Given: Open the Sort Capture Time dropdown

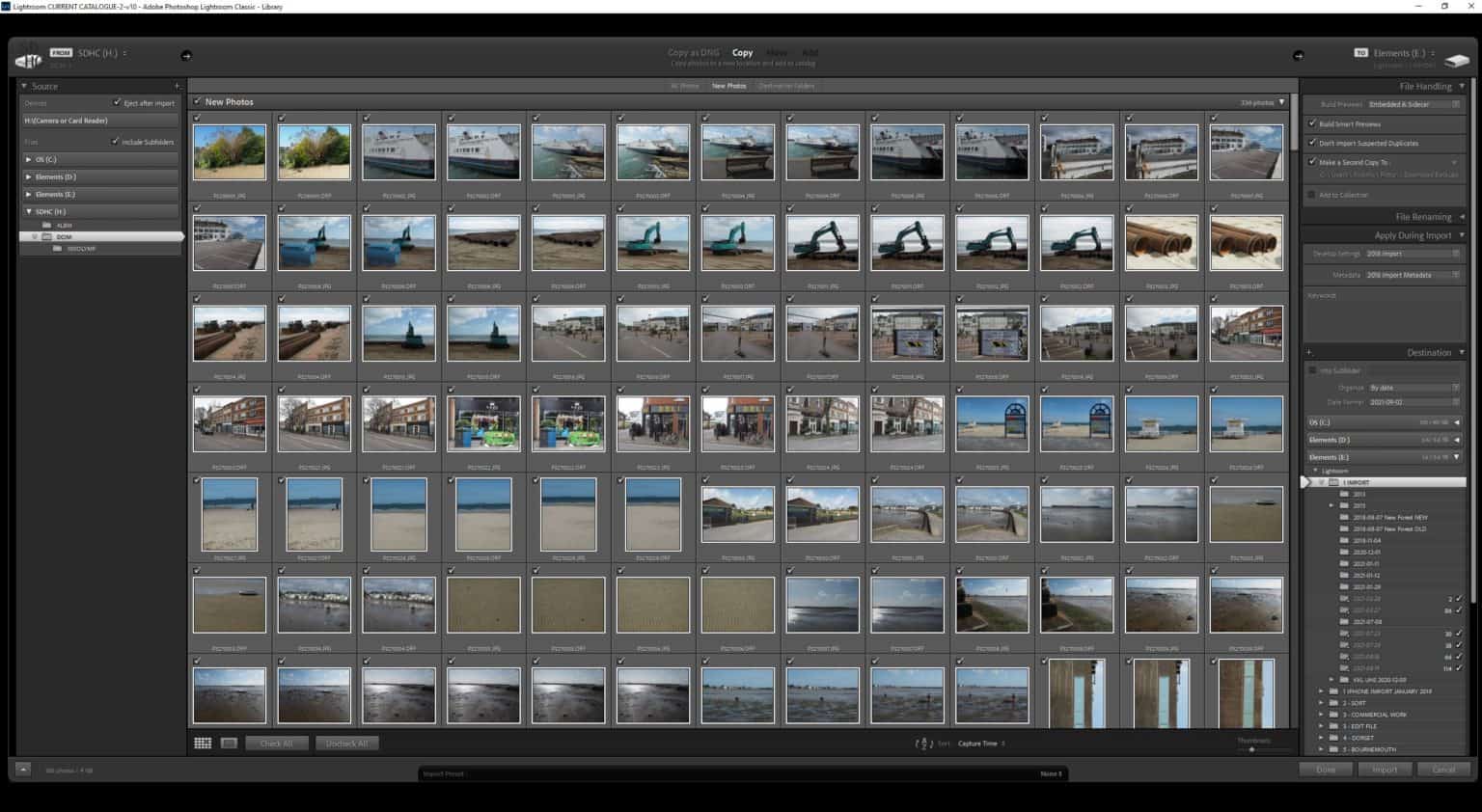Looking at the screenshot, I should [981, 744].
